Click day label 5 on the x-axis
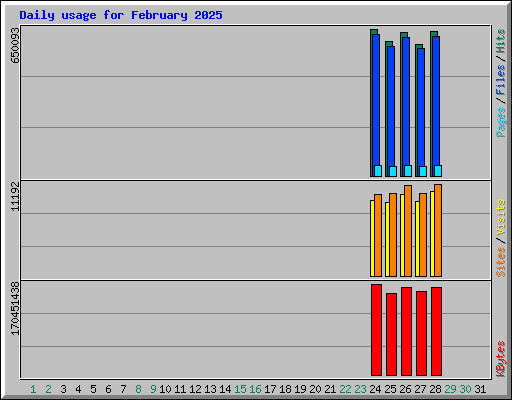Image resolution: width=512 pixels, height=400 pixels. click(x=93, y=389)
